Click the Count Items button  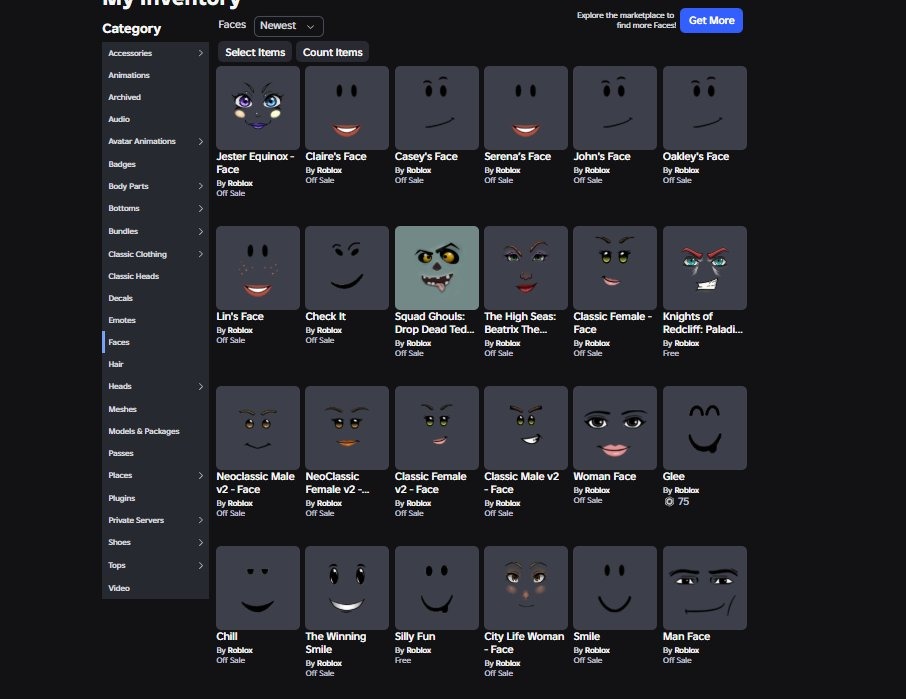(333, 52)
